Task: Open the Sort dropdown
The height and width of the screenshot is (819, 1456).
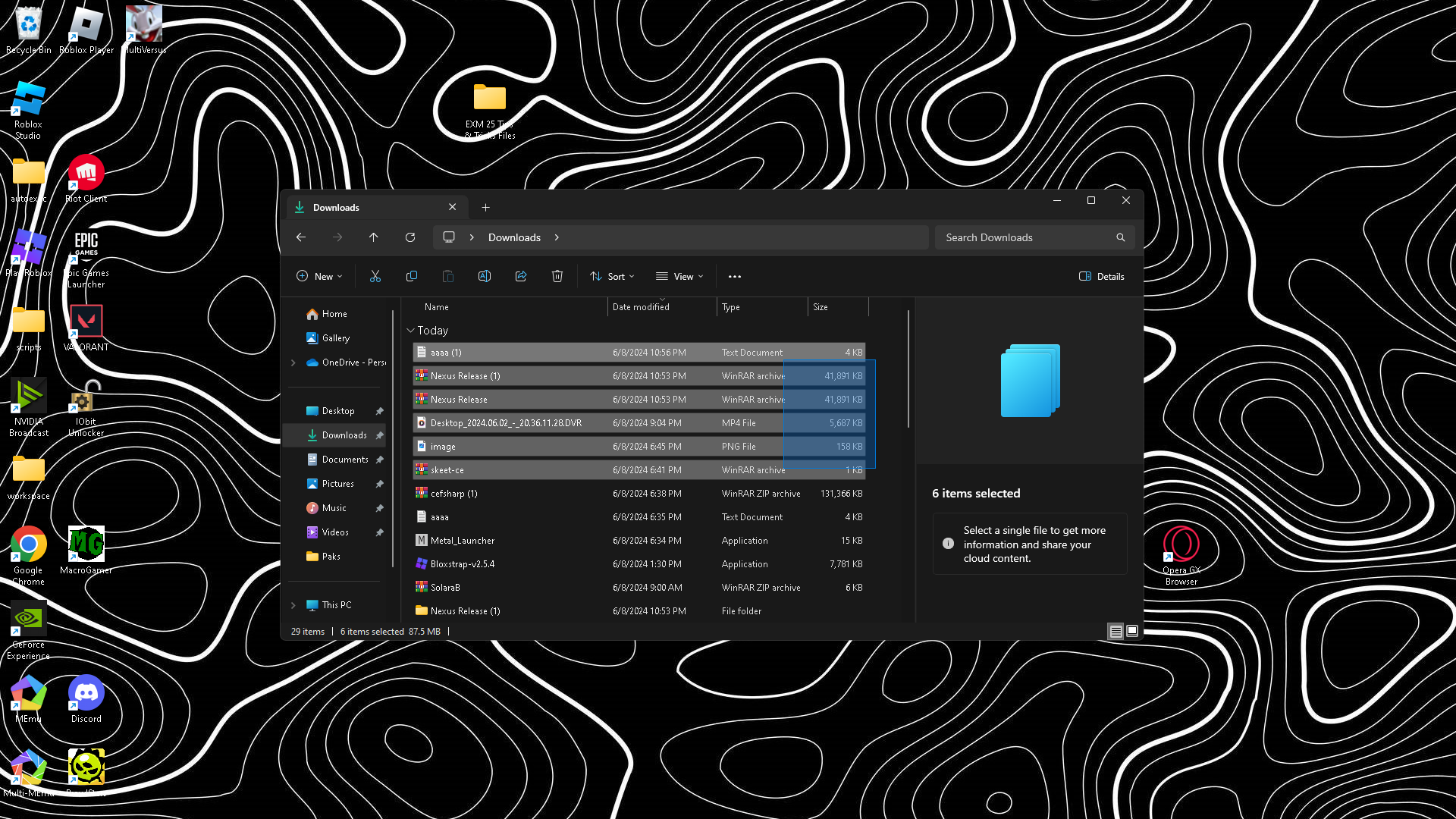Action: point(612,276)
